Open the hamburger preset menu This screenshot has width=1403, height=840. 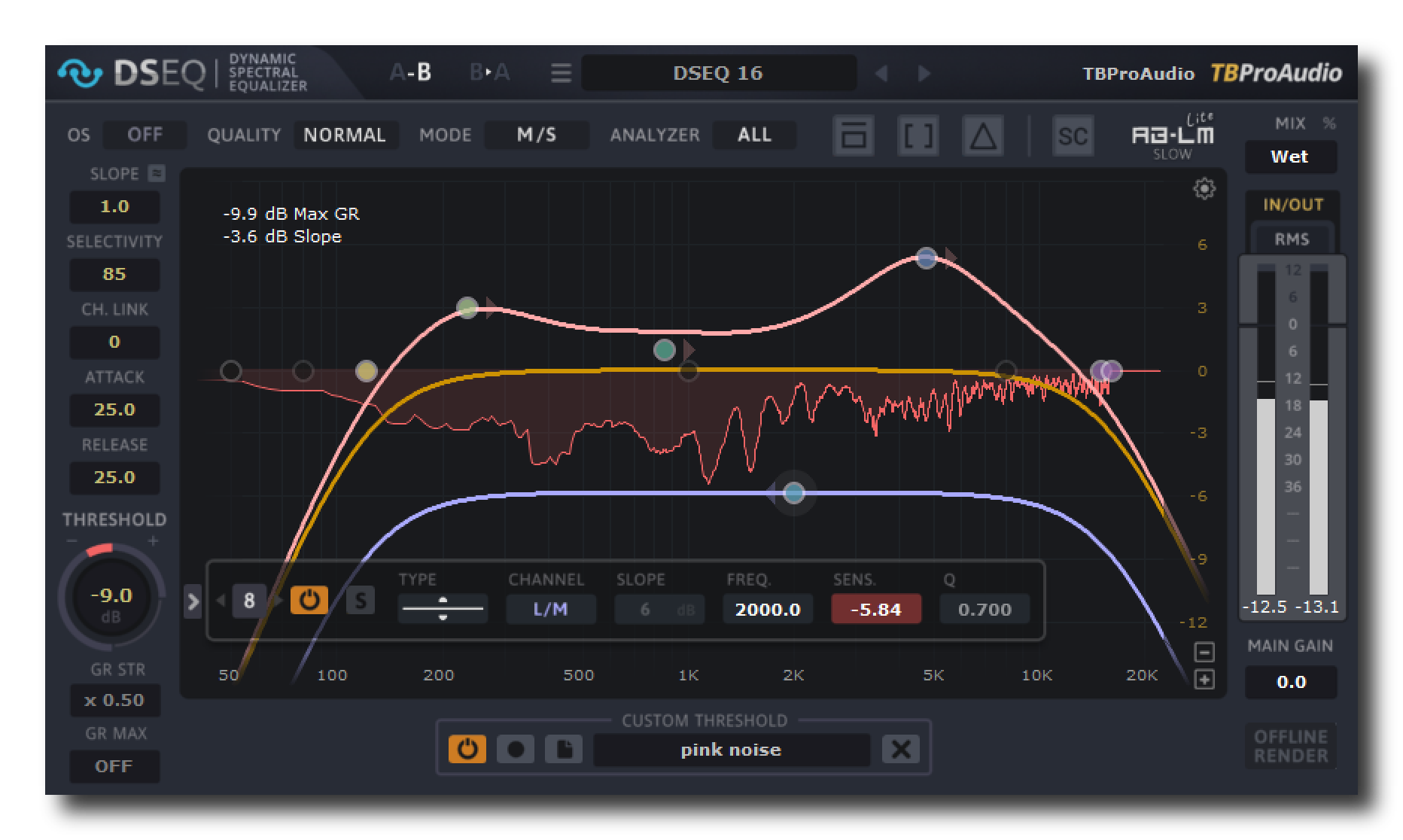point(561,73)
